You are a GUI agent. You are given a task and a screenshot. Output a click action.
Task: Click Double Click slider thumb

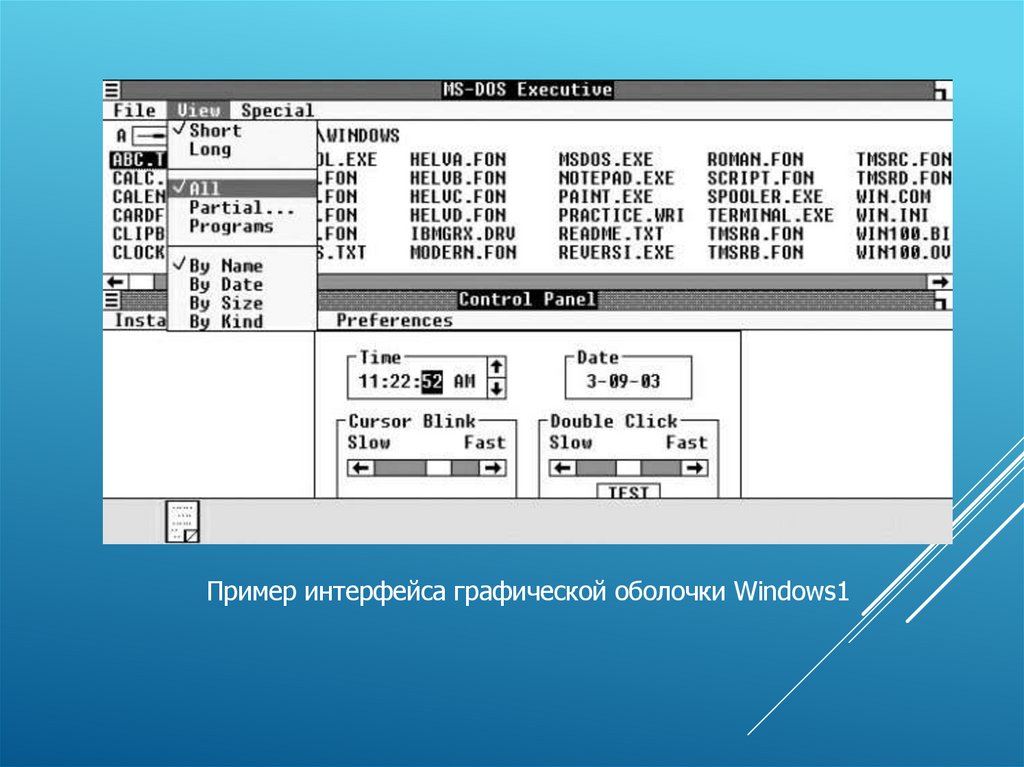628,468
